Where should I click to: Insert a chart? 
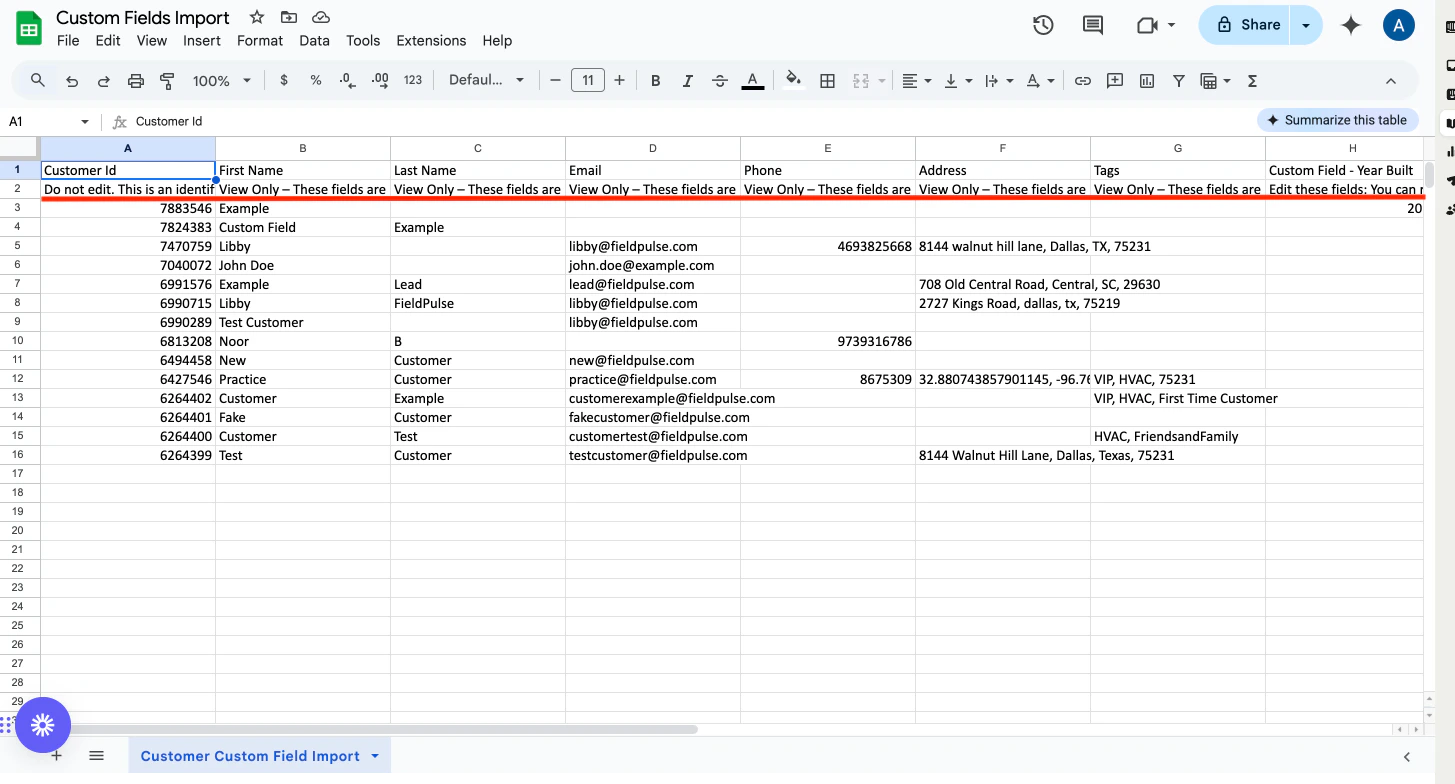pyautogui.click(x=1147, y=81)
